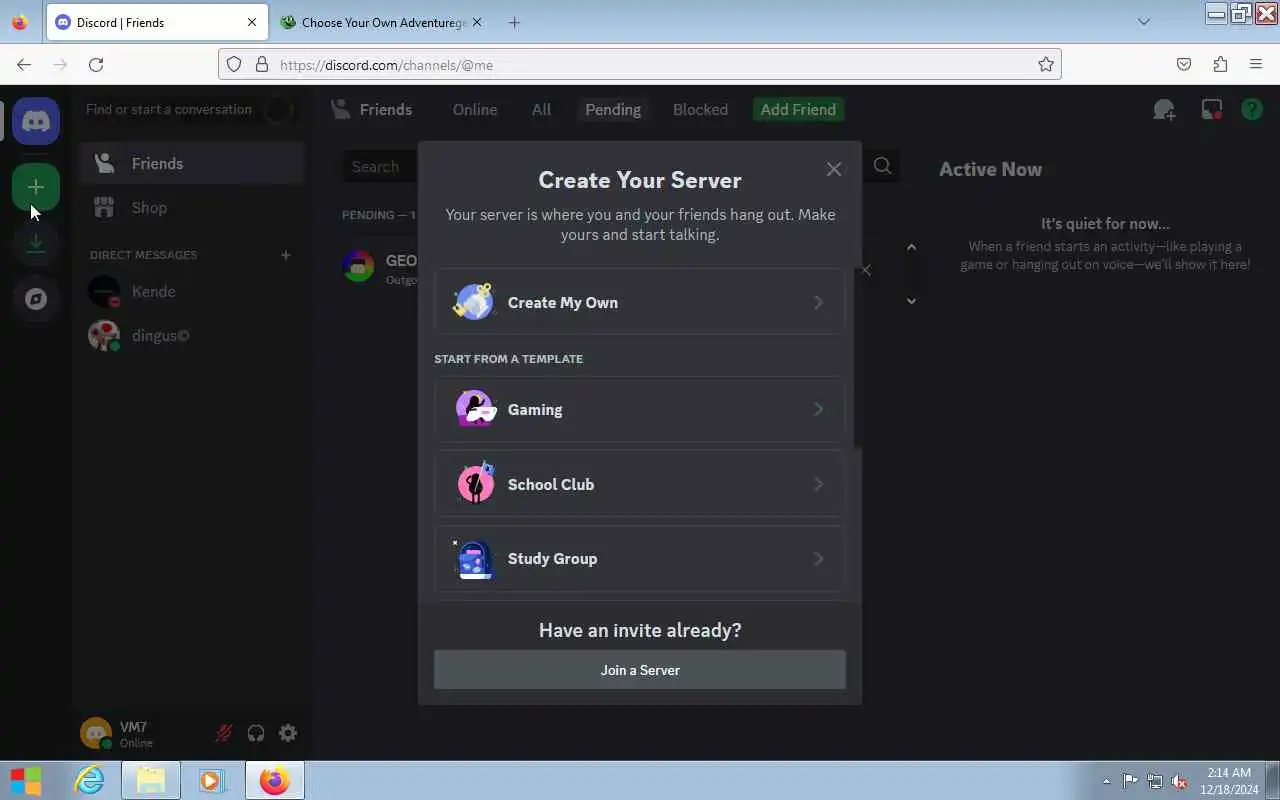Open the Save to Pocket icon

(1184, 65)
